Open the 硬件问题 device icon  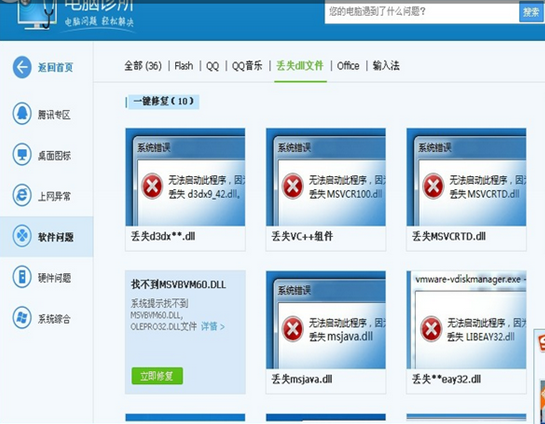tap(22, 277)
